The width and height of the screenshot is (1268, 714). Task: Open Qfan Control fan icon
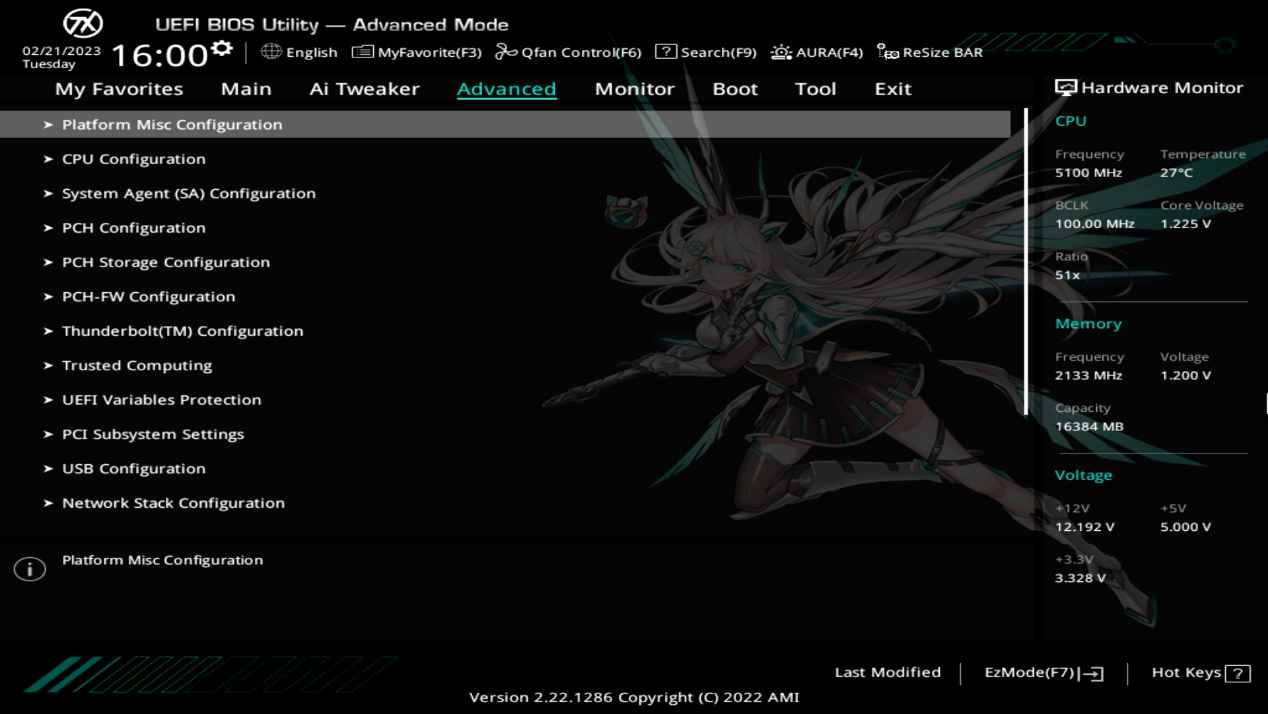click(x=507, y=52)
